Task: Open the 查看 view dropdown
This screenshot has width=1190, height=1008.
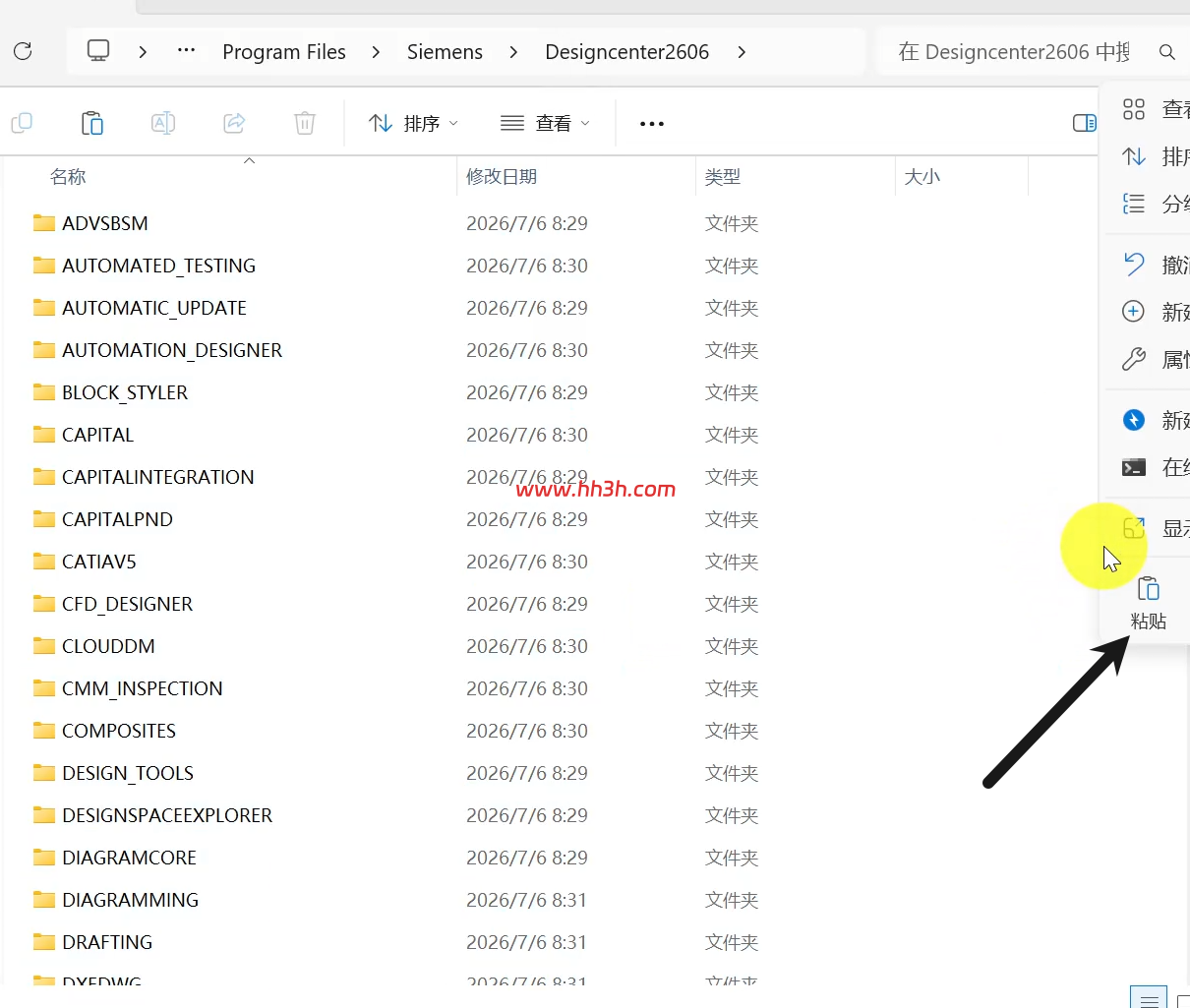Action: tap(546, 123)
